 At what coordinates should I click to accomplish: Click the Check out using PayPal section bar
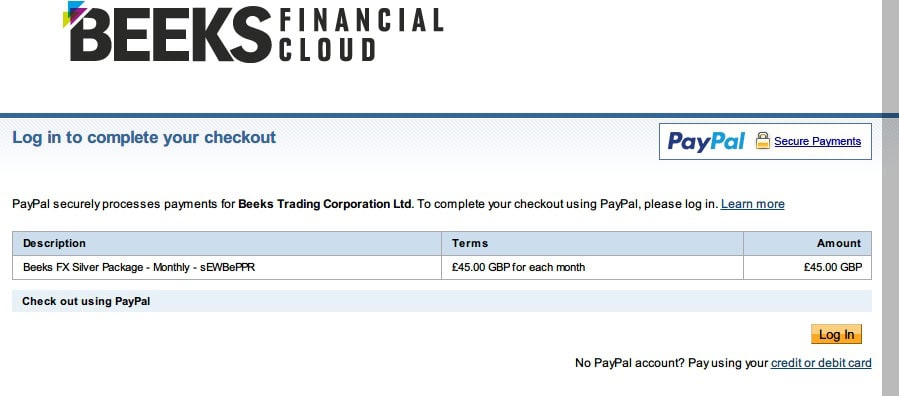point(441,301)
